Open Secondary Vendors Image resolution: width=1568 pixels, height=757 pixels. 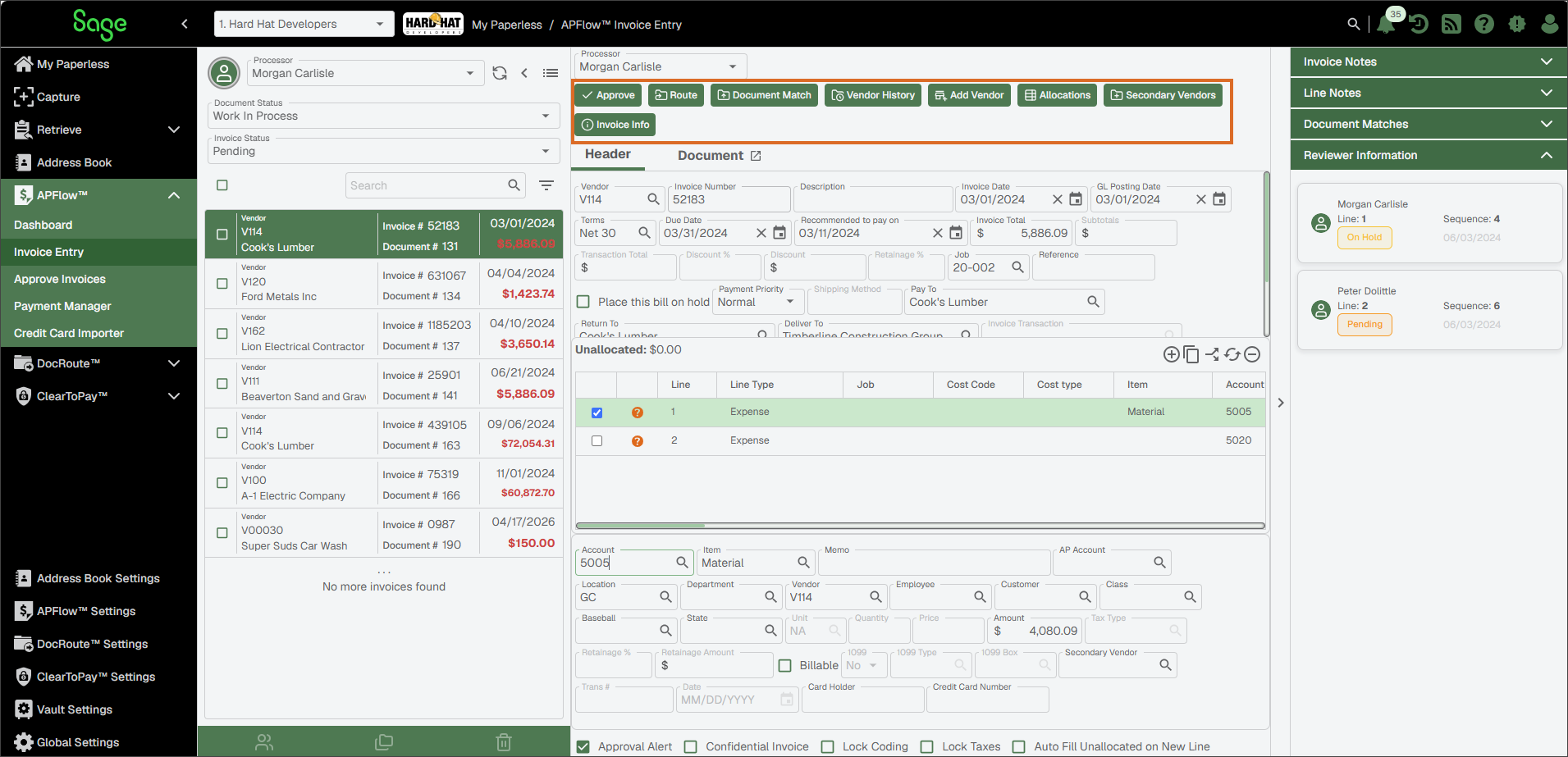[x=1163, y=95]
